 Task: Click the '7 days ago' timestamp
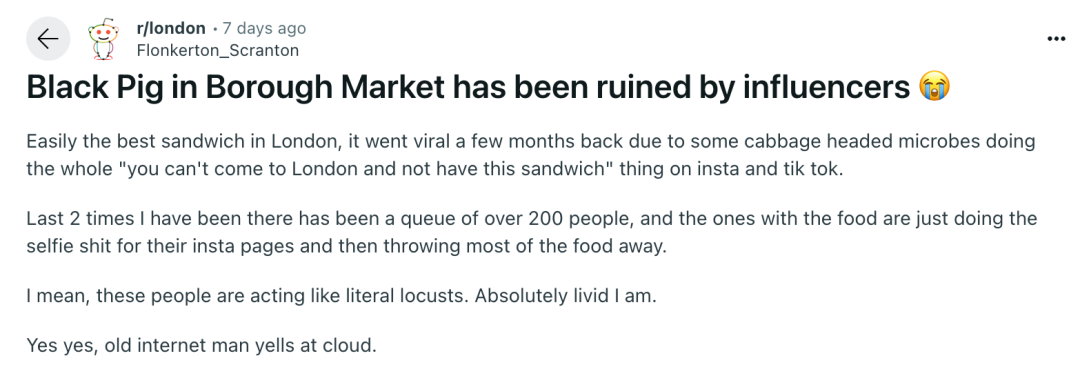264,29
